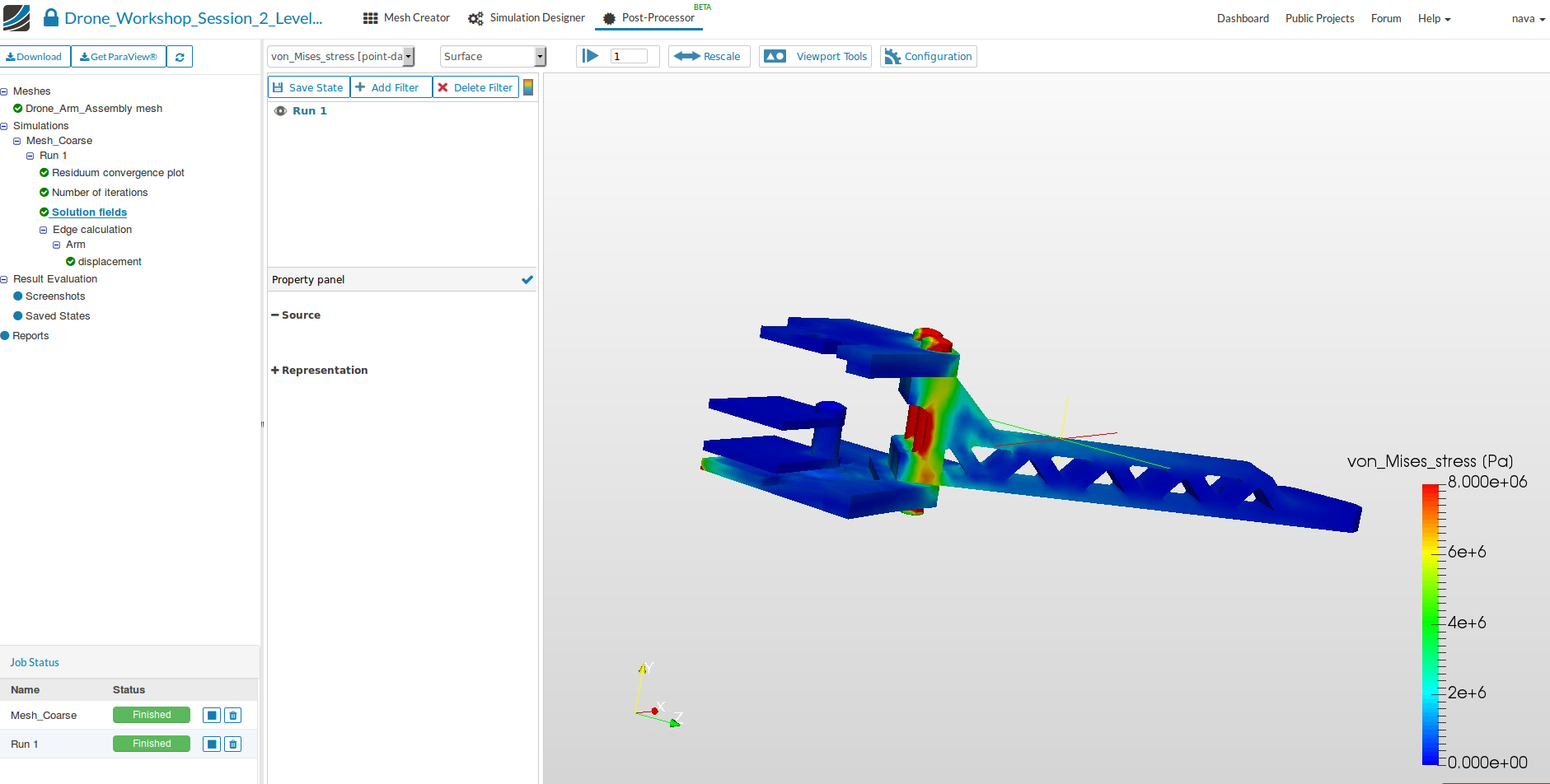Viewport: 1550px width, 784px height.
Task: Open the Help dropdown menu
Action: coord(1434,18)
